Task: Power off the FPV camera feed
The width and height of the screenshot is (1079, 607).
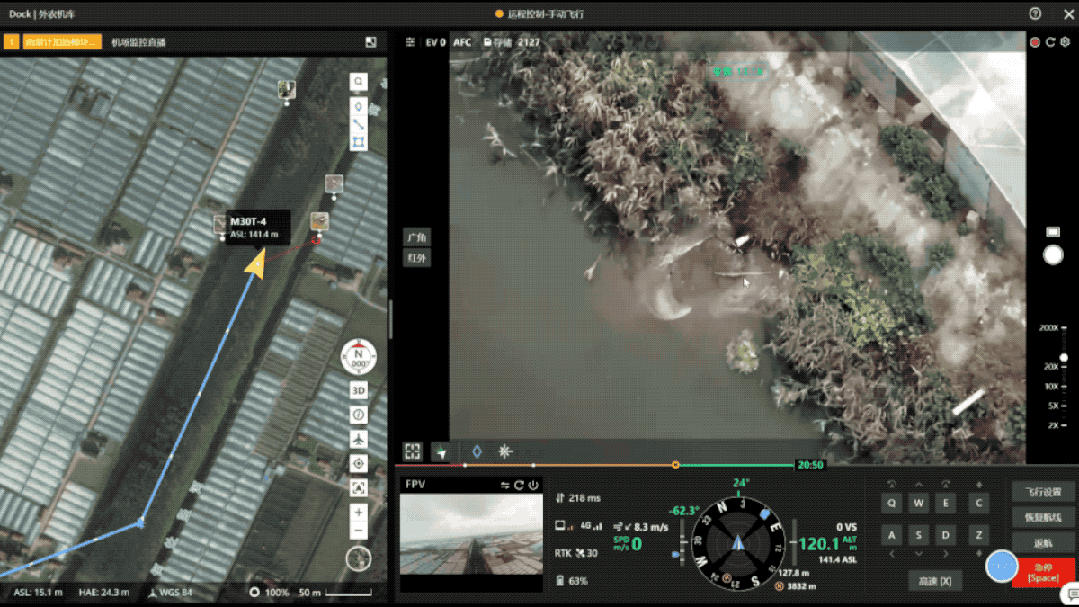Action: (534, 485)
